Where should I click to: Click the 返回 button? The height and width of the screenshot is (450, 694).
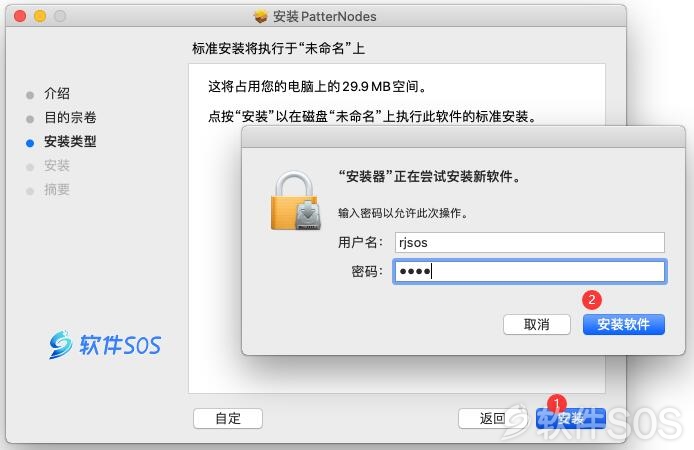pos(492,418)
